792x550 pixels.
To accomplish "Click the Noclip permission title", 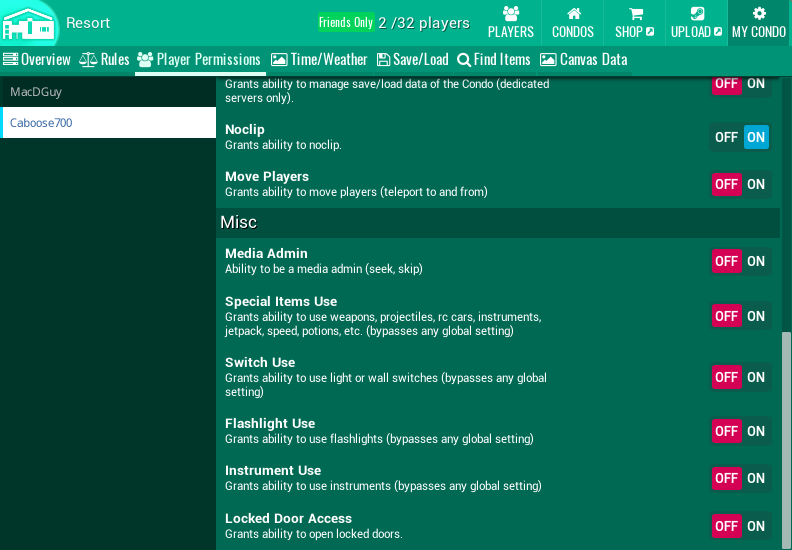I will tap(245, 130).
